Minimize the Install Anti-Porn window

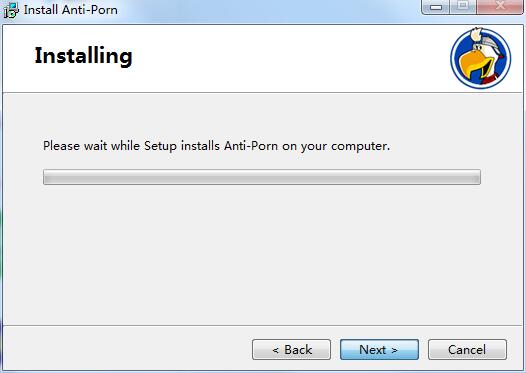[x=435, y=6]
